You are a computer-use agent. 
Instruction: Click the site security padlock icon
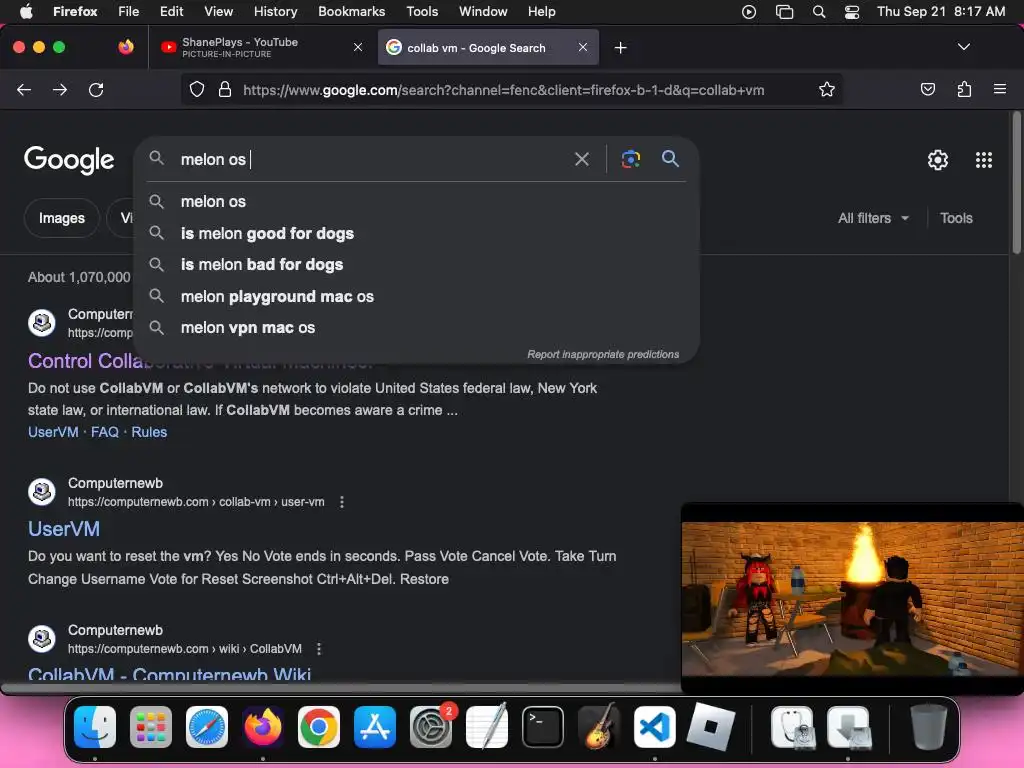point(225,89)
